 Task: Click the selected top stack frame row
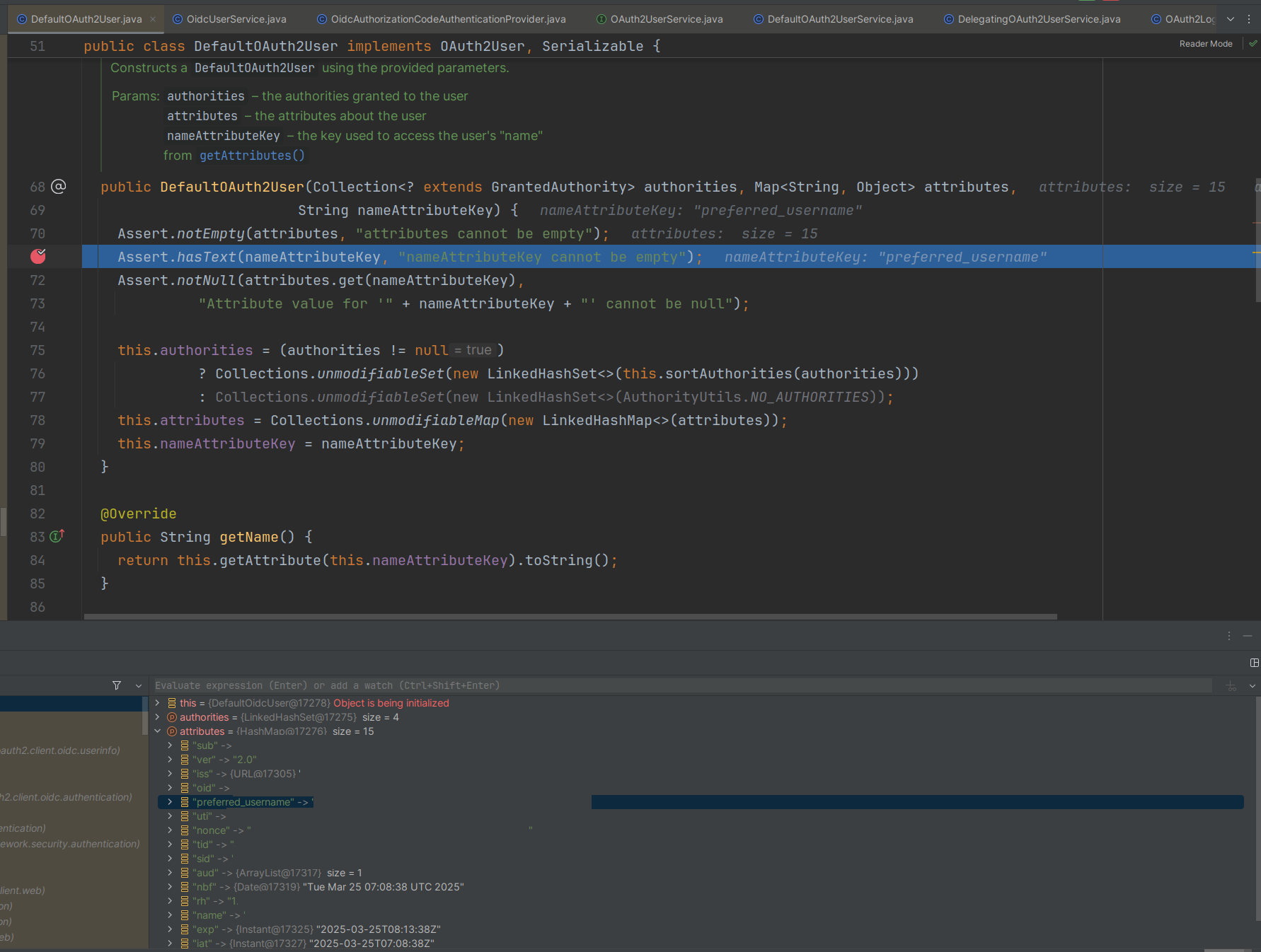tap(71, 704)
